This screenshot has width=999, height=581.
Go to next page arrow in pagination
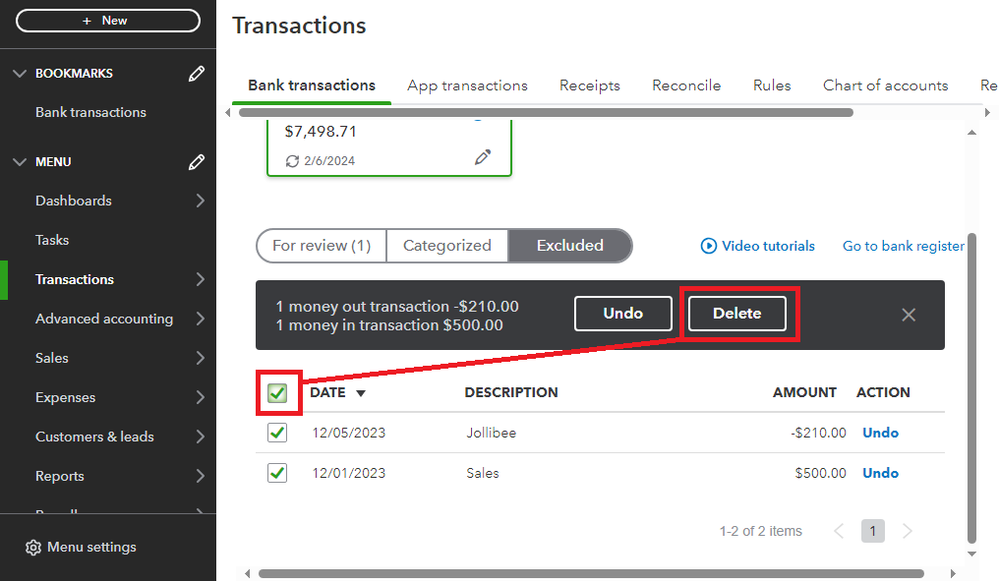point(907,531)
